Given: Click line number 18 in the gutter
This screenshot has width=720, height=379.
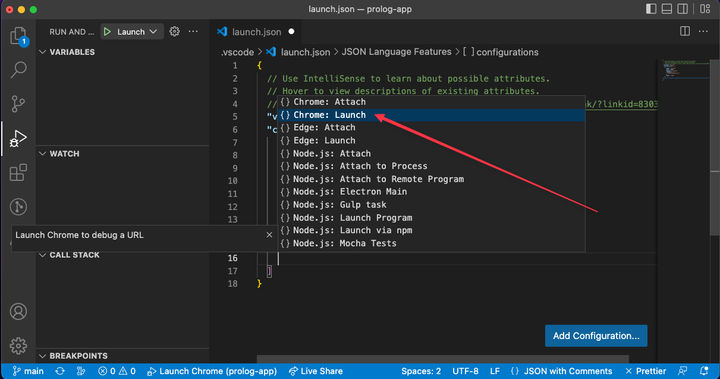Looking at the screenshot, I should pos(233,284).
